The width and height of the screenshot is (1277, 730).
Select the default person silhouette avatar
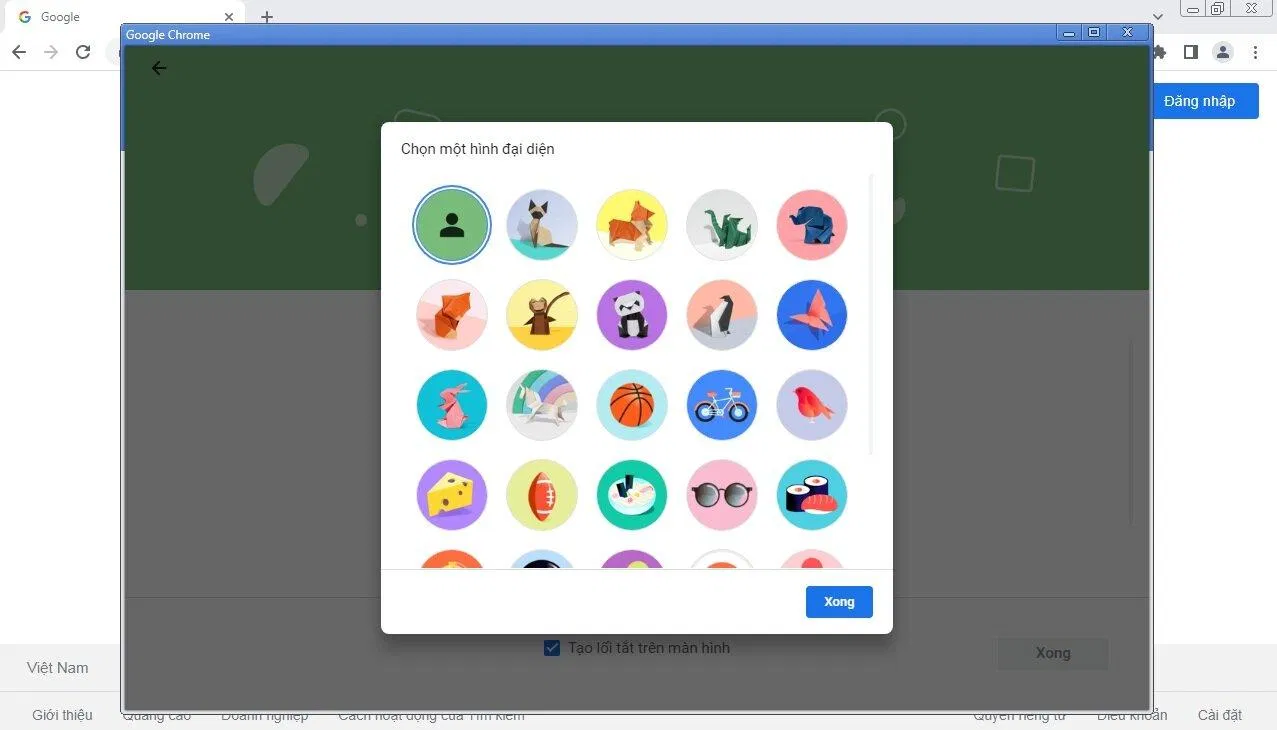pyautogui.click(x=452, y=225)
